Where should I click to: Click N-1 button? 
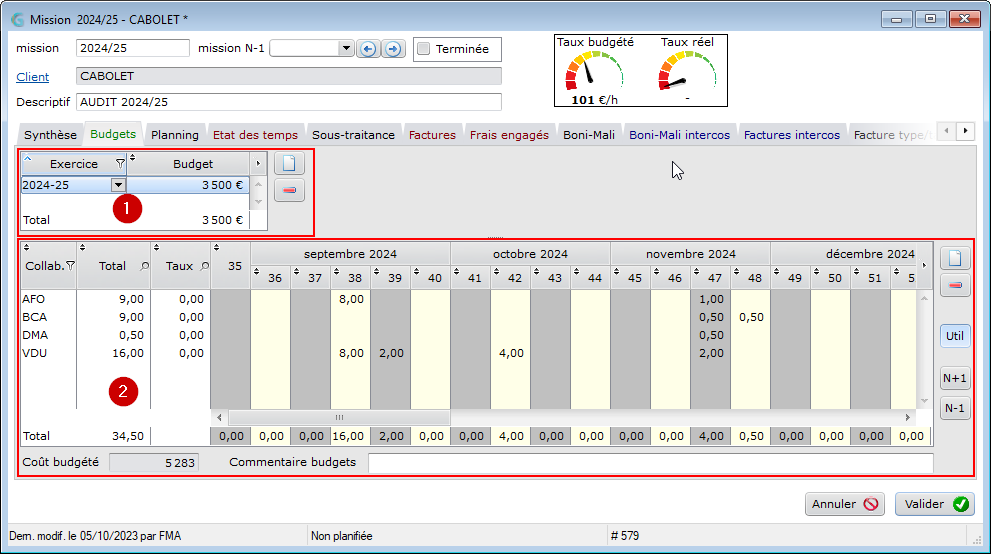[955, 408]
